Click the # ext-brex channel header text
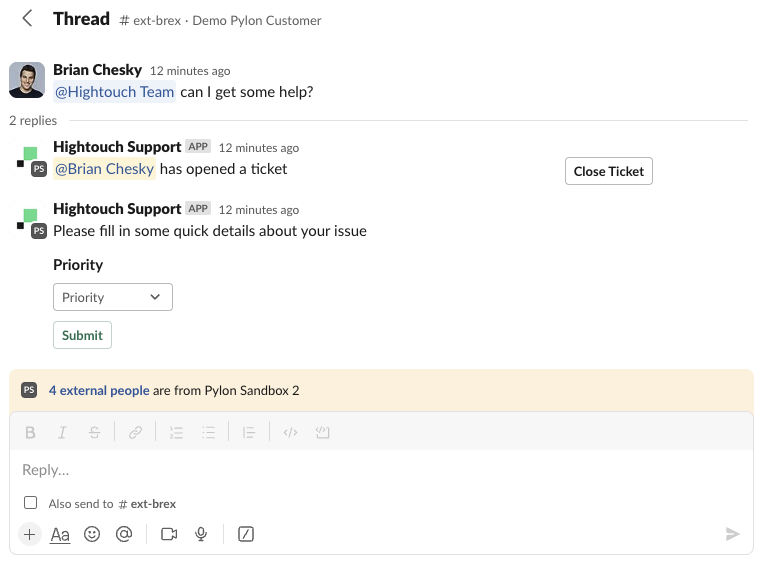762x565 pixels. pos(150,20)
